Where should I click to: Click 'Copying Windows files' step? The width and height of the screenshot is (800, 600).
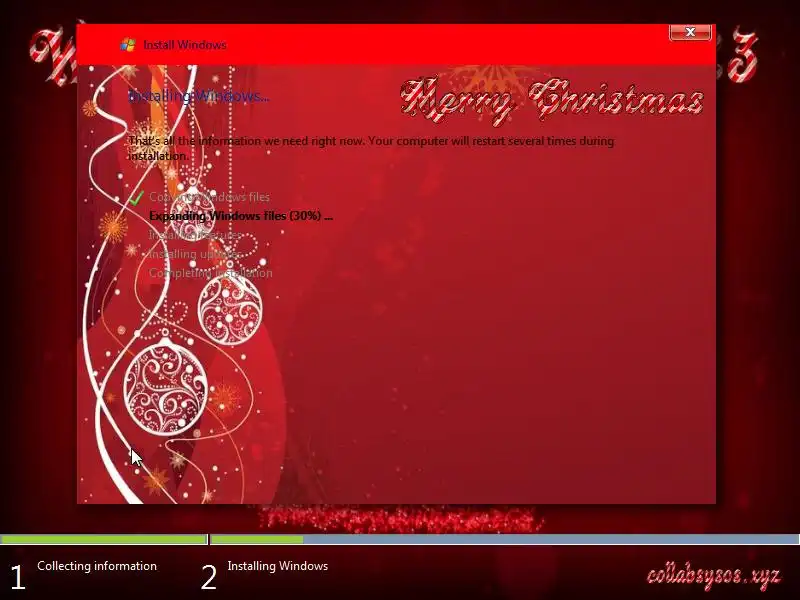(x=209, y=197)
